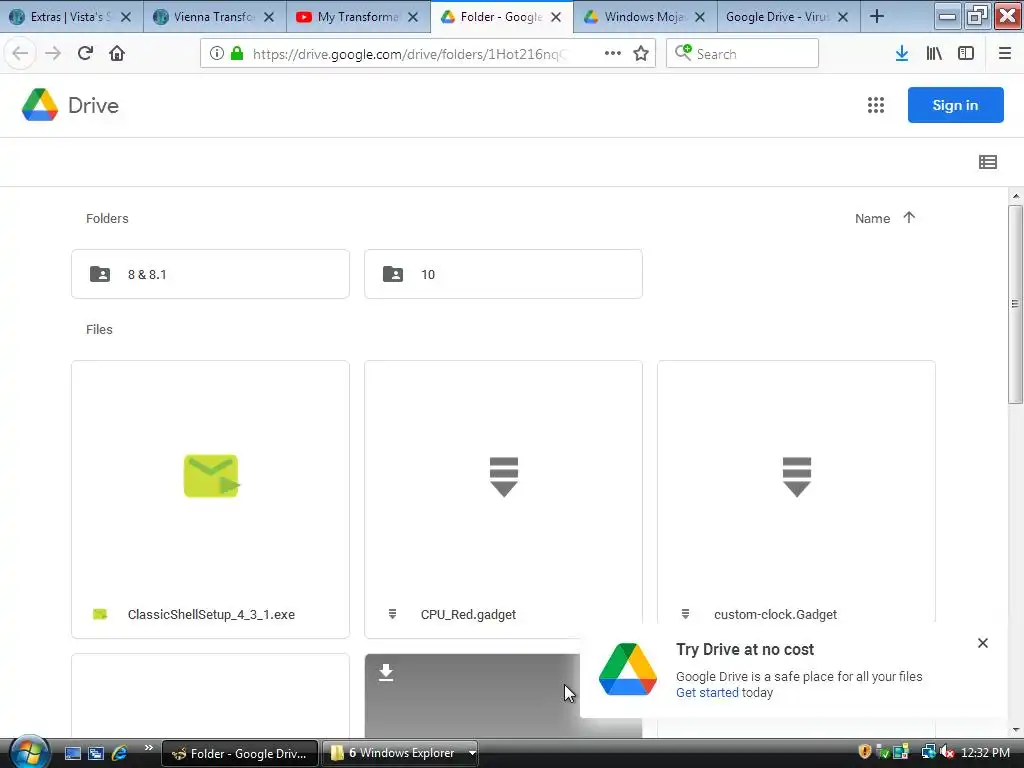Click the download icon on the hovered file
This screenshot has width=1024, height=768.
coord(386,673)
